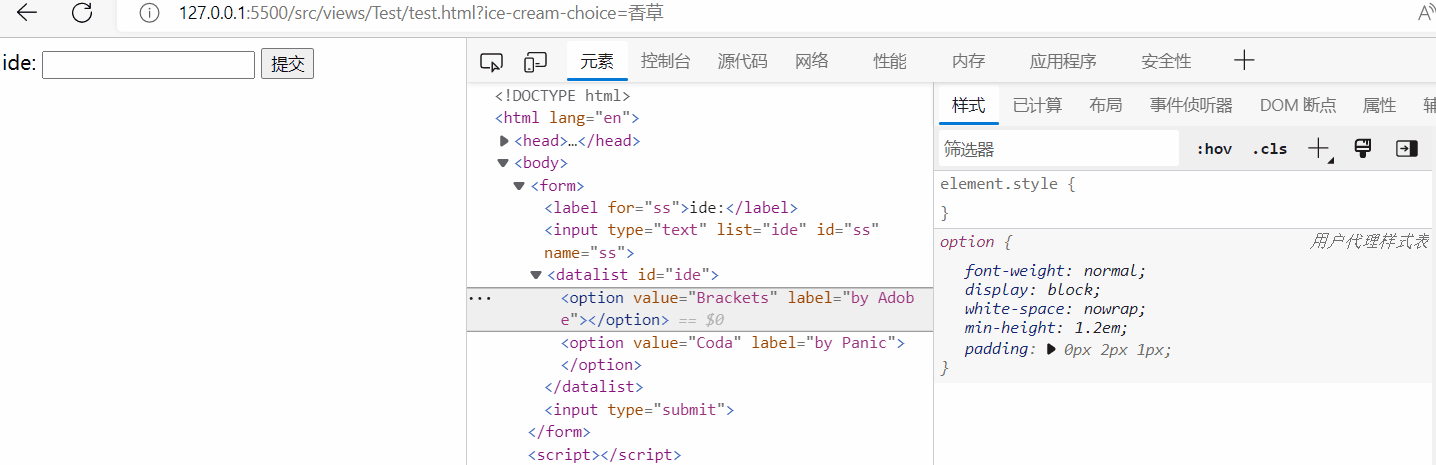Viewport: 1436px width, 465px height.
Task: Open the rendering paintbrush icon in styles
Action: pos(1362,148)
